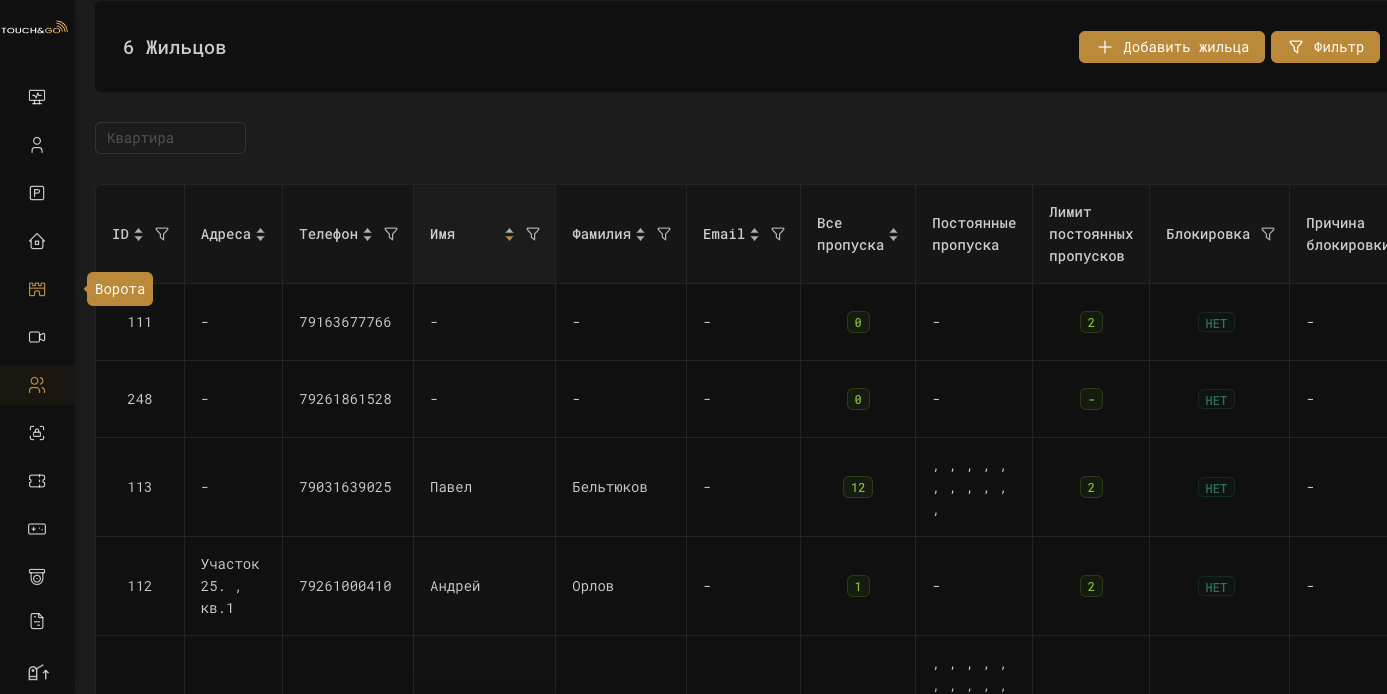Click the Добавить жильца button
The height and width of the screenshot is (694, 1387).
(1171, 47)
